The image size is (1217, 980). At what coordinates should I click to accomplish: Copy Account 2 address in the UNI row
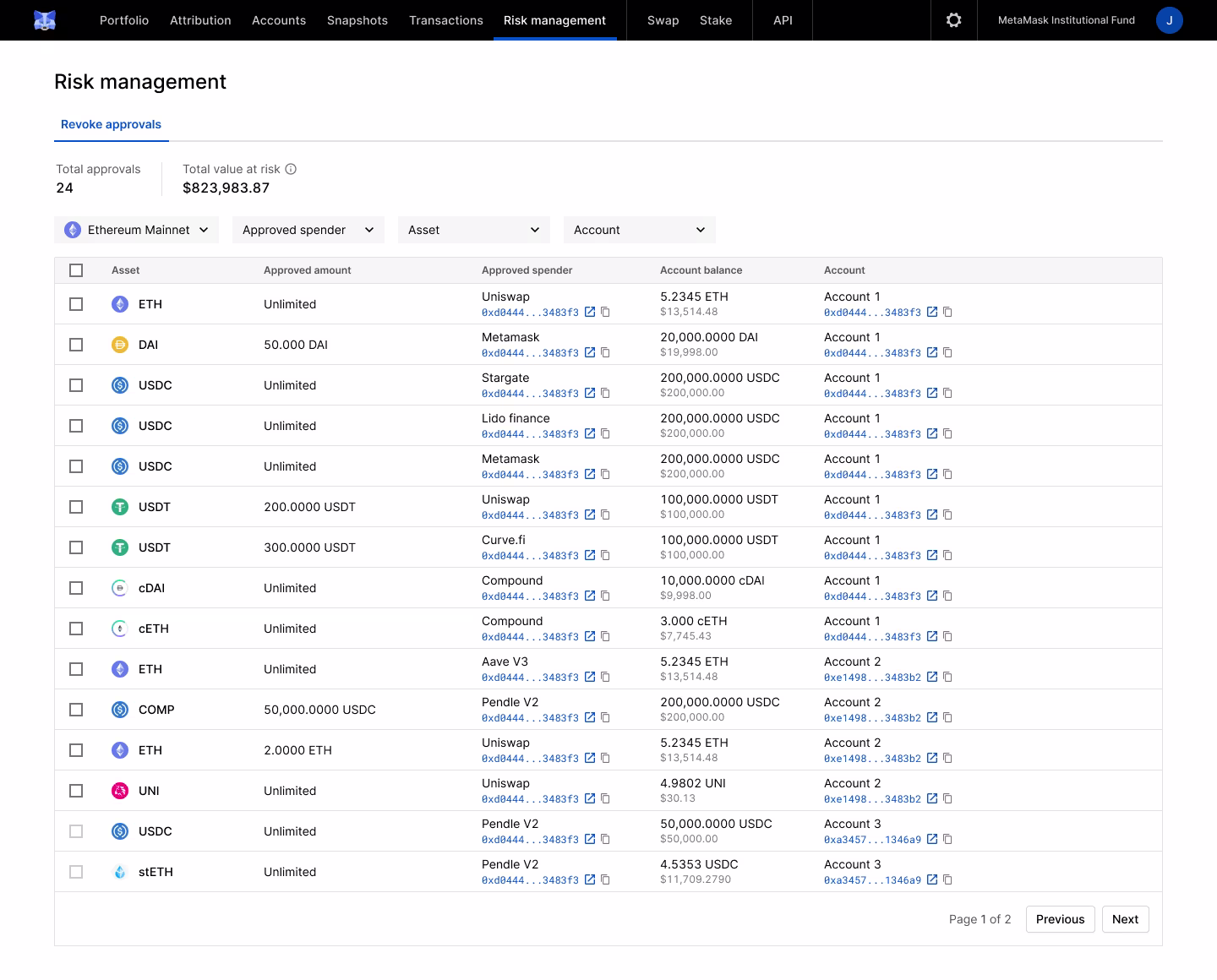click(947, 798)
